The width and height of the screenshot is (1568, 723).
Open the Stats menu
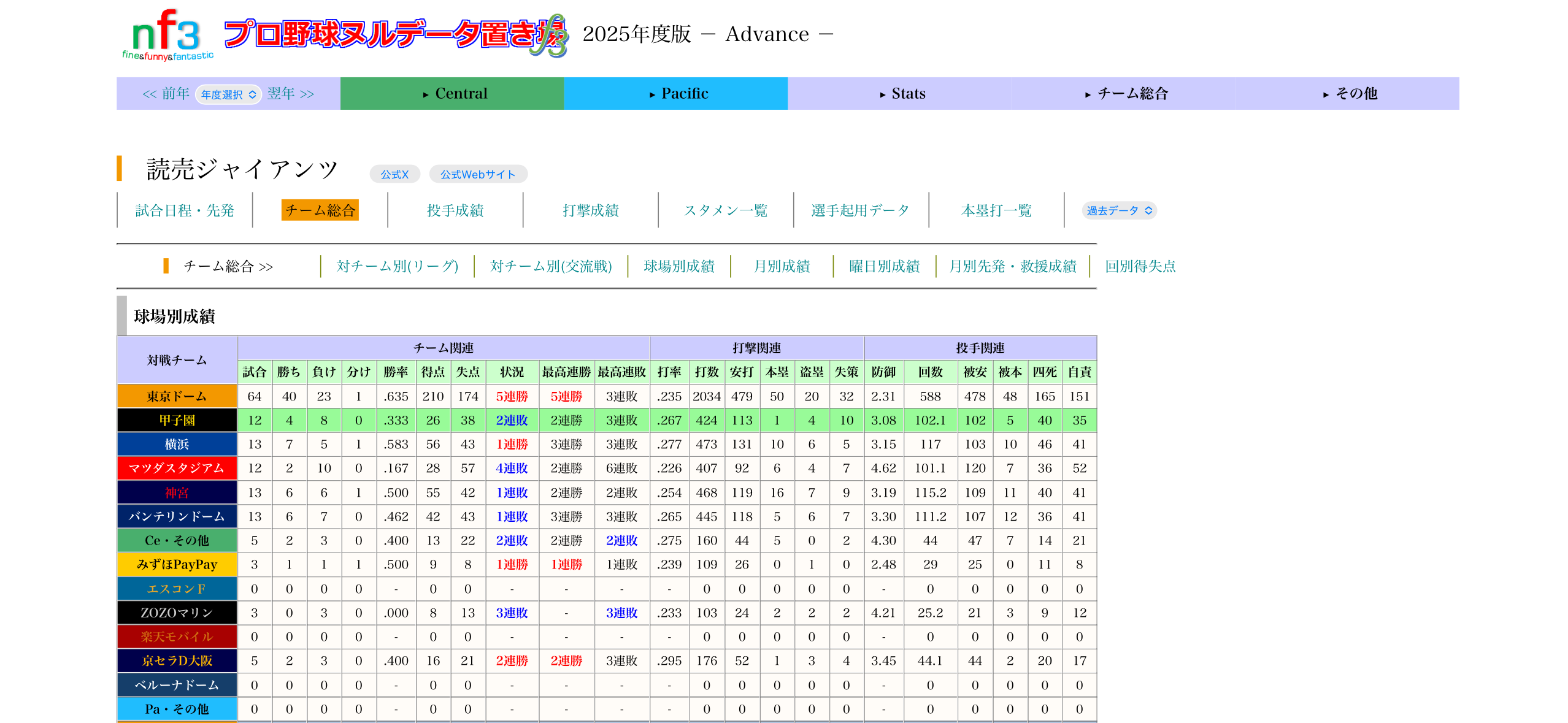coord(899,94)
